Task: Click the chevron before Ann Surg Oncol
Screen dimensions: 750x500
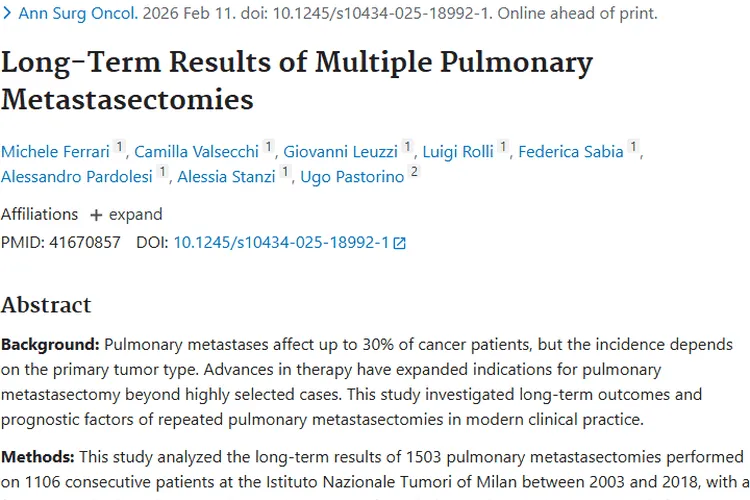Action: (x=7, y=14)
